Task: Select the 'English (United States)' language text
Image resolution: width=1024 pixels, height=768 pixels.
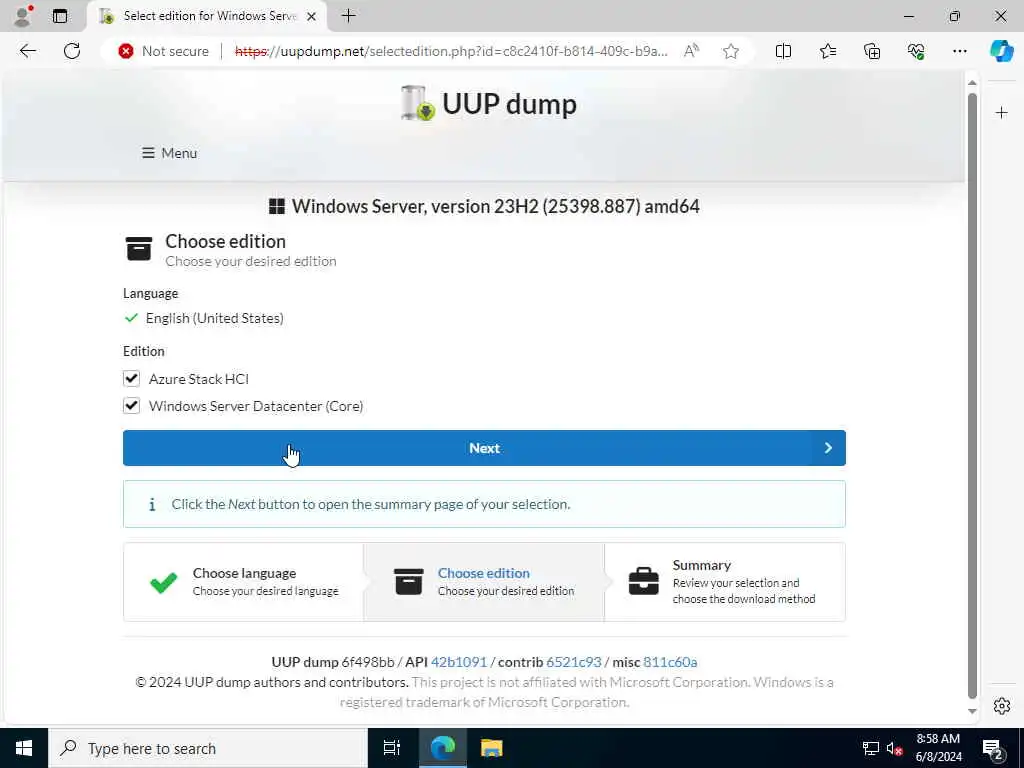Action: [214, 318]
